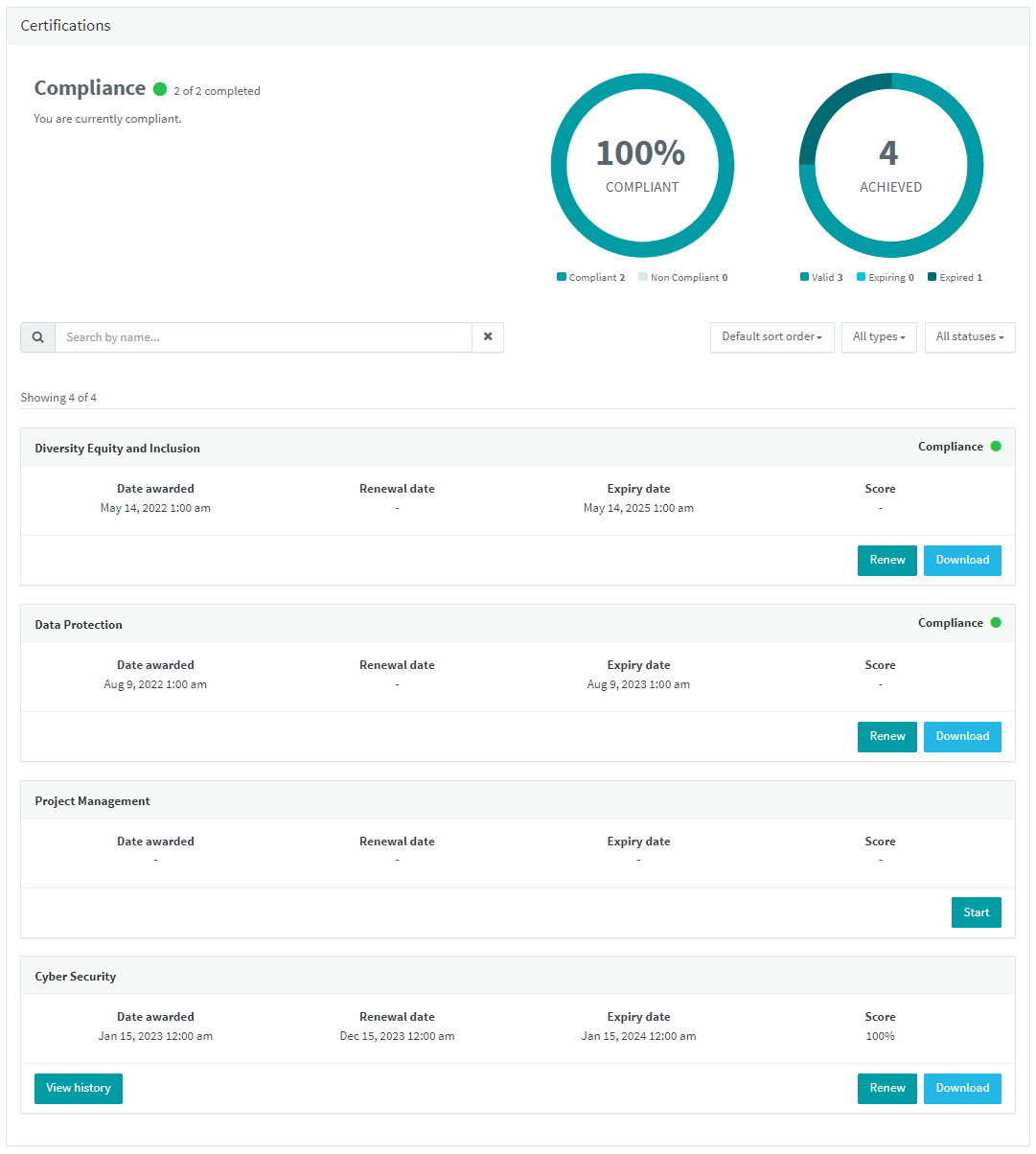Open the Default sort order dropdown

pyautogui.click(x=772, y=337)
